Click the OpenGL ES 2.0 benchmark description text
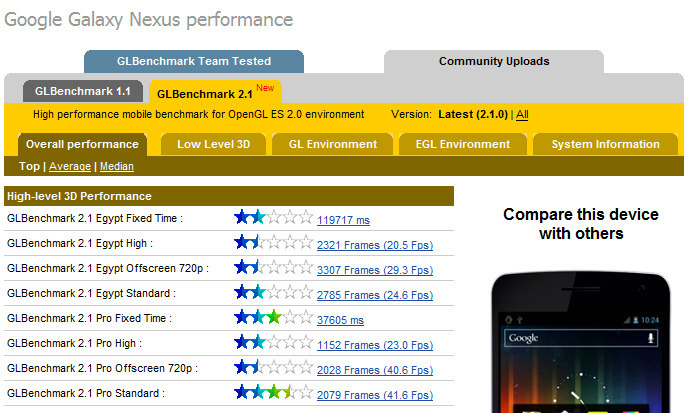Viewport: 690px width, 413px height. (198, 114)
